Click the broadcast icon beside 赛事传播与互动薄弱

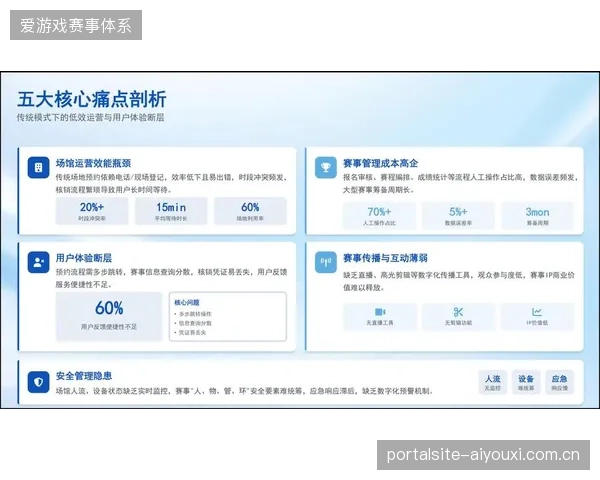[326, 262]
